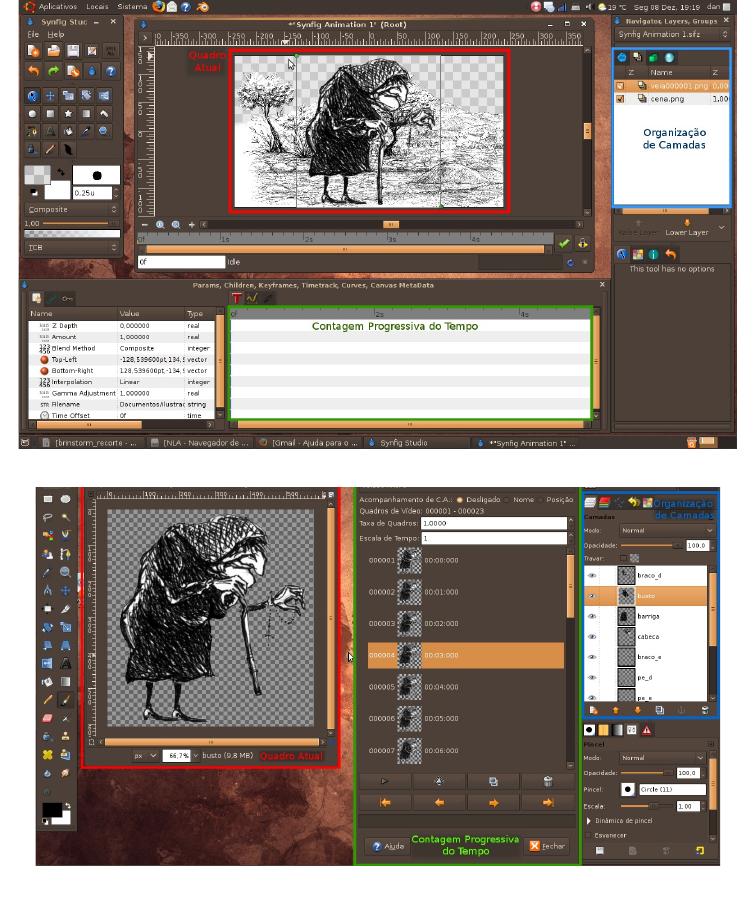Launch Blender from the top panel
756x919 pixels.
point(203,6)
